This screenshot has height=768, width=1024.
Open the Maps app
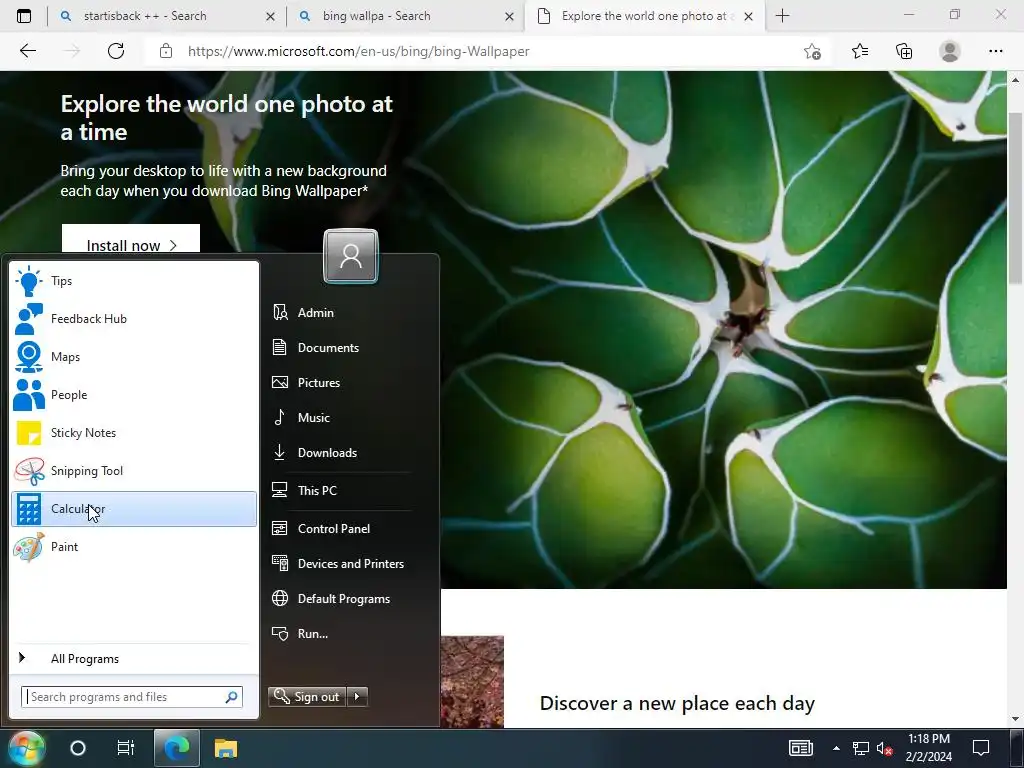pyautogui.click(x=134, y=357)
